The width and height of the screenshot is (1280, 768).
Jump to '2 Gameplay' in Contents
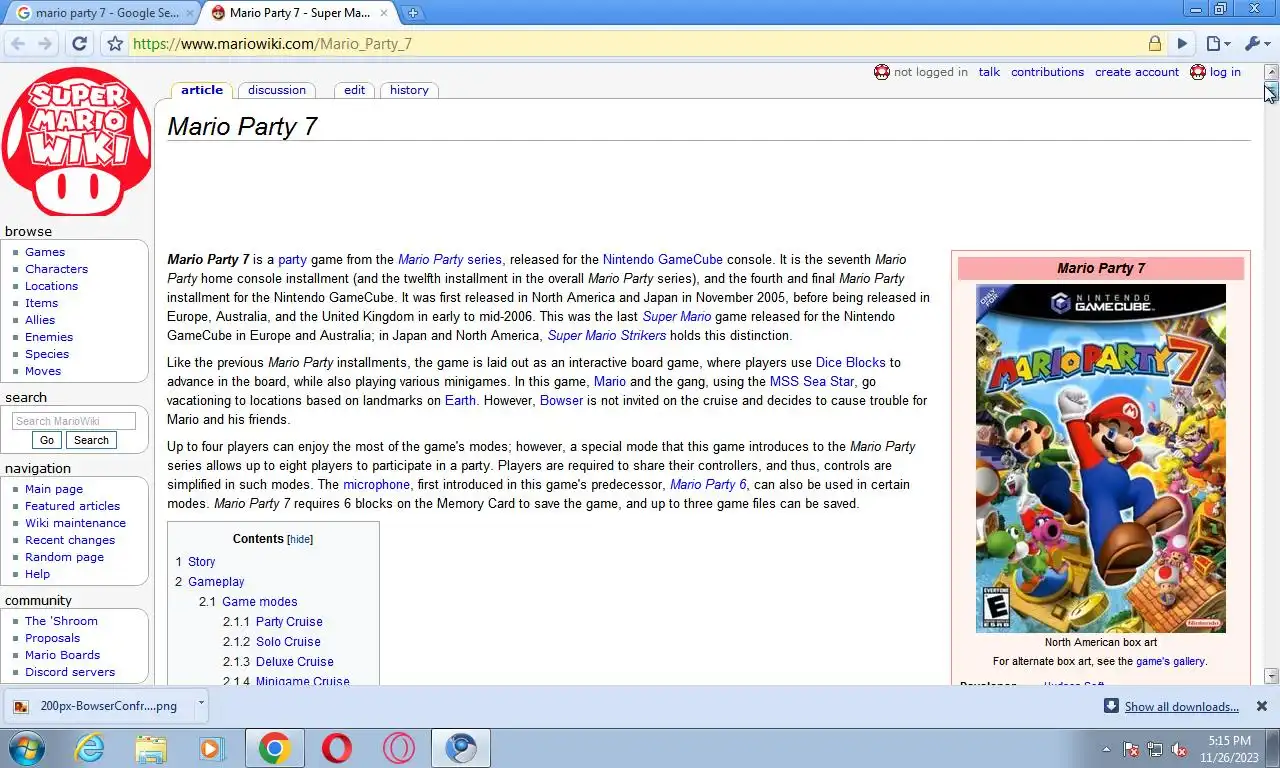pos(209,582)
